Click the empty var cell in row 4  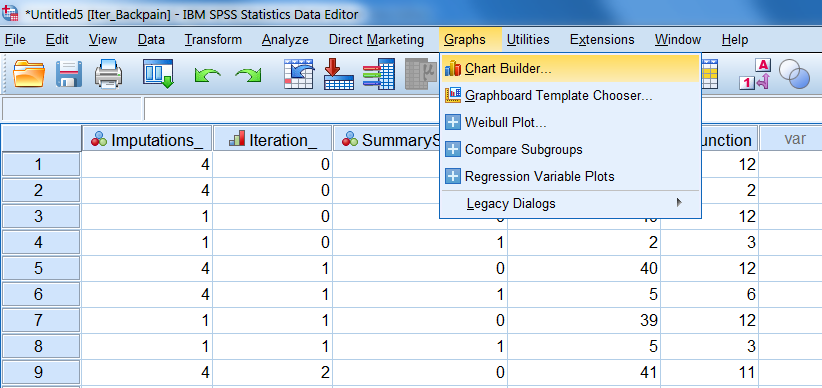coord(791,242)
